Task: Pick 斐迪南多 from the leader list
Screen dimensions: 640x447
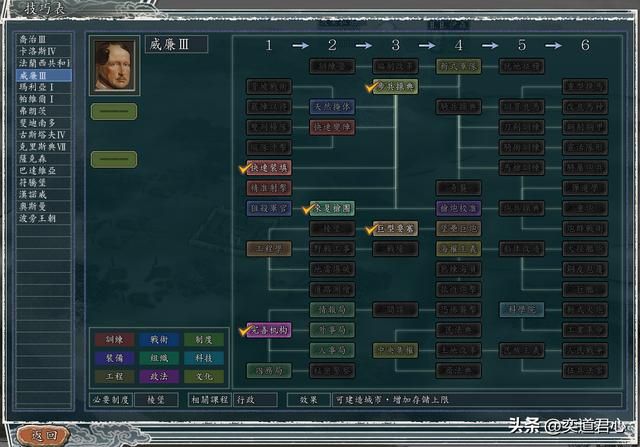Action: click(44, 123)
